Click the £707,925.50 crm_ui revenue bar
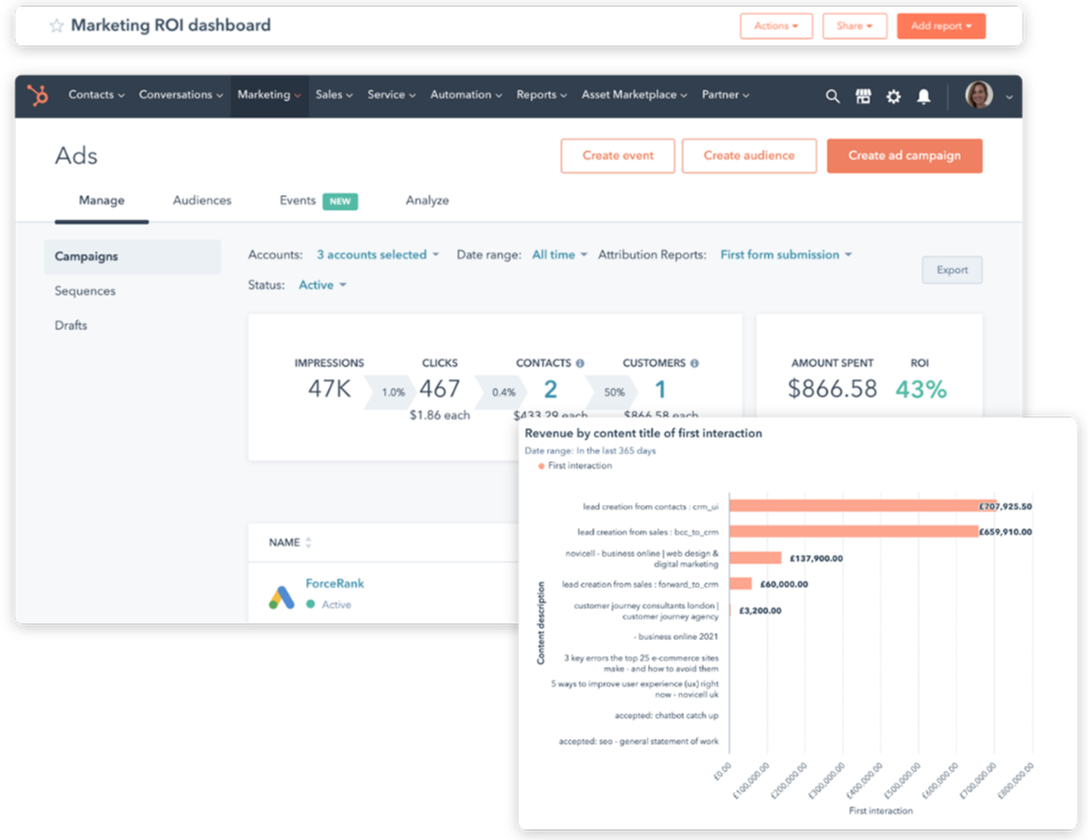The height and width of the screenshot is (840, 1088). pyautogui.click(x=862, y=506)
